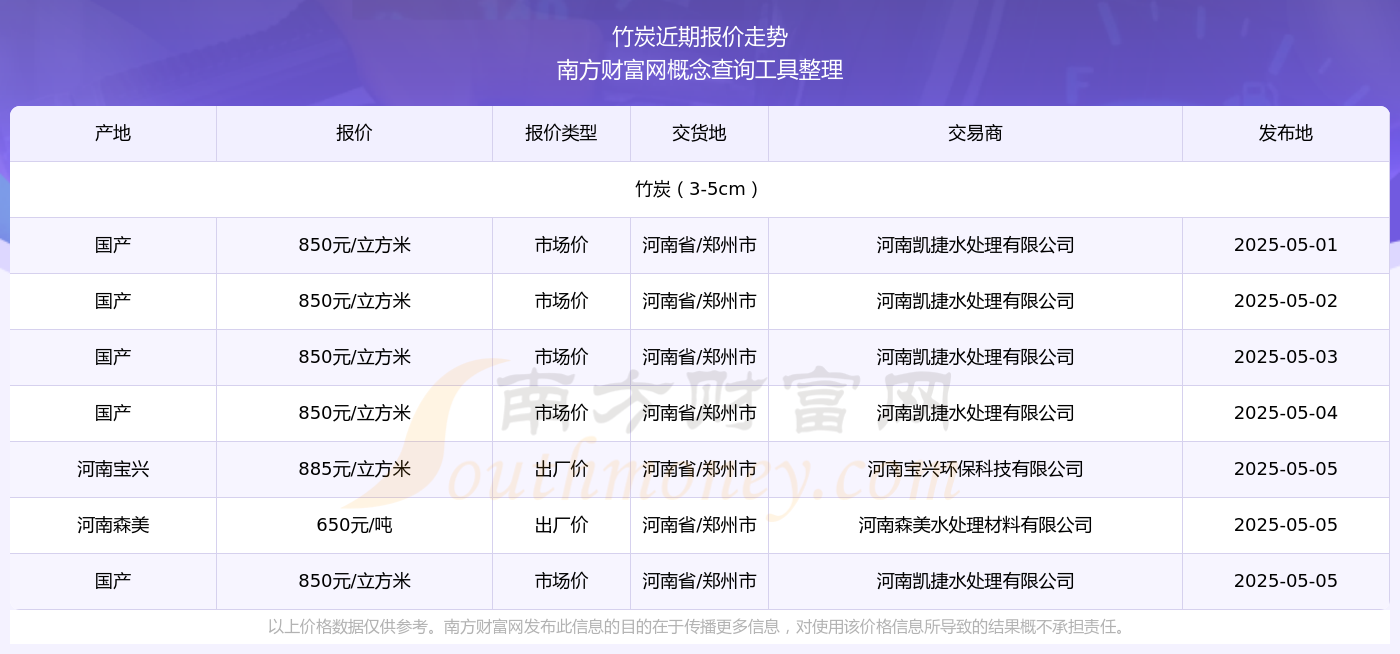Select date cell 2025-05-01
Screen dimensions: 1400x654
[1286, 245]
